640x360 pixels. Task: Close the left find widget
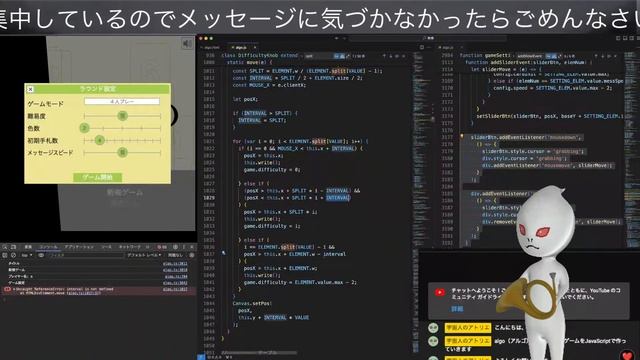pos(404,56)
